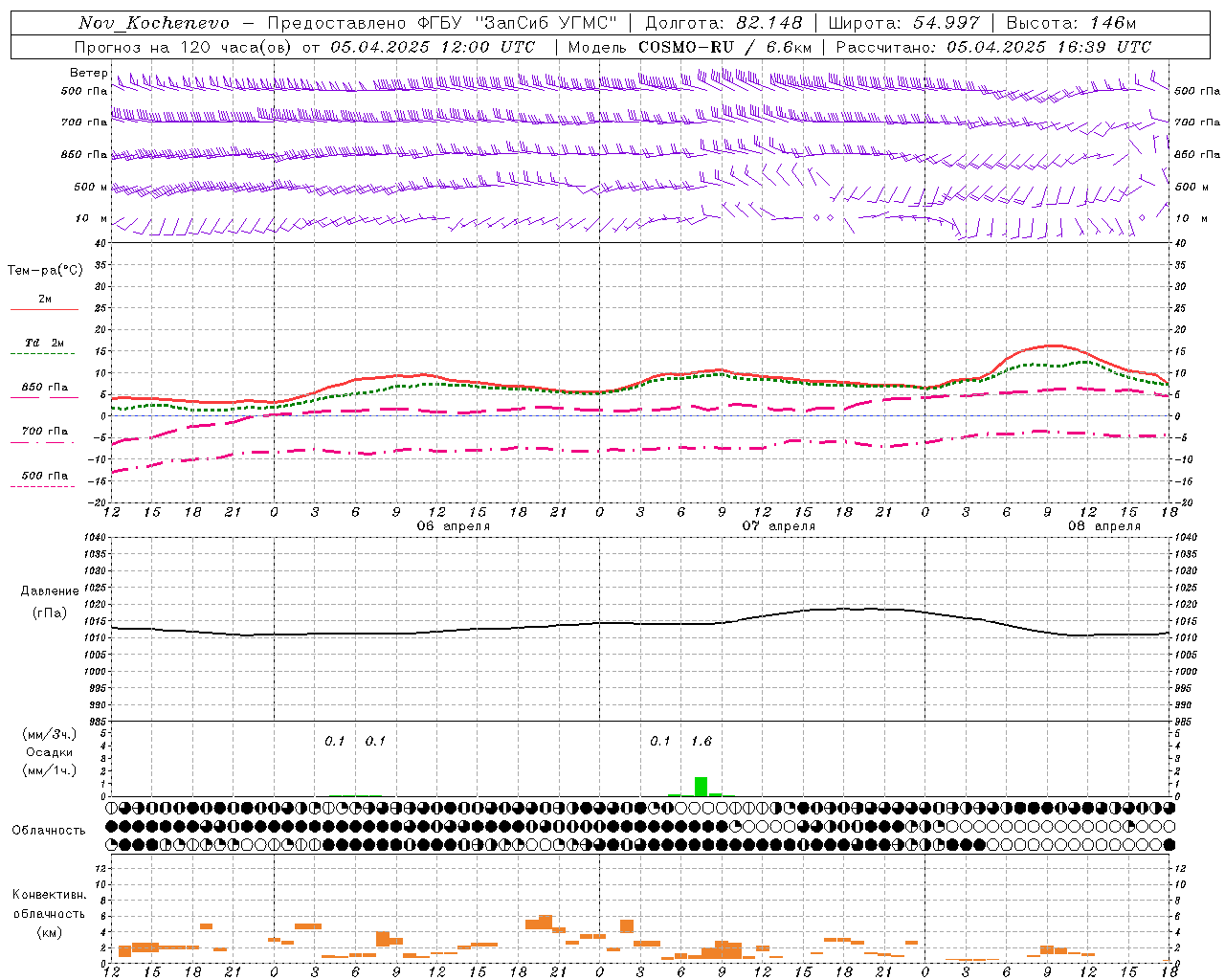Image resolution: width=1225 pixels, height=980 pixels.
Task: Click the (км) convective cloud unit label
Action: coord(49,932)
